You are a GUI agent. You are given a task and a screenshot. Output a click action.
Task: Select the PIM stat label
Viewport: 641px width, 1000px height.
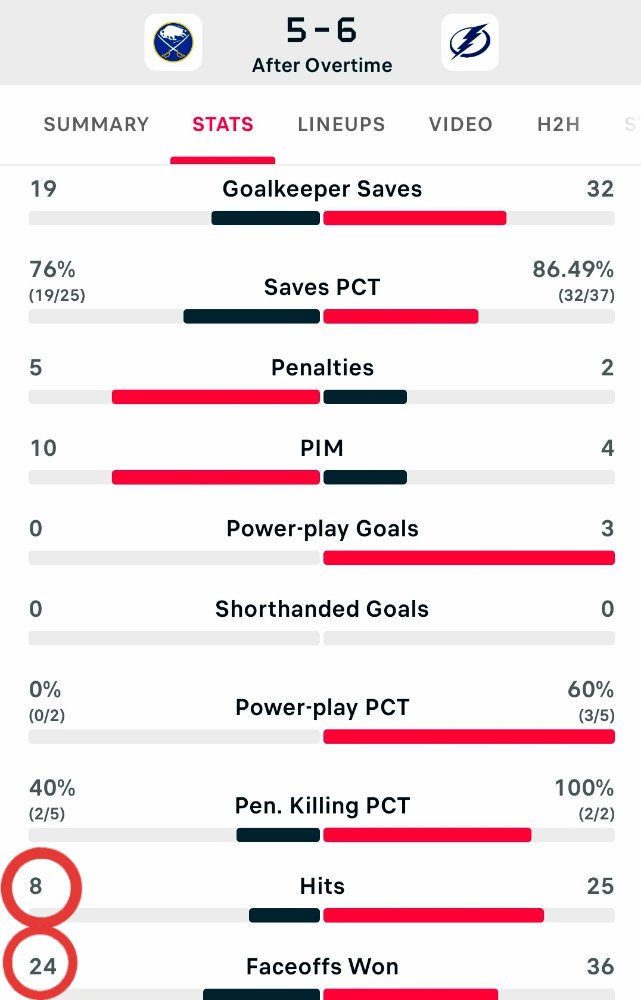click(x=322, y=448)
